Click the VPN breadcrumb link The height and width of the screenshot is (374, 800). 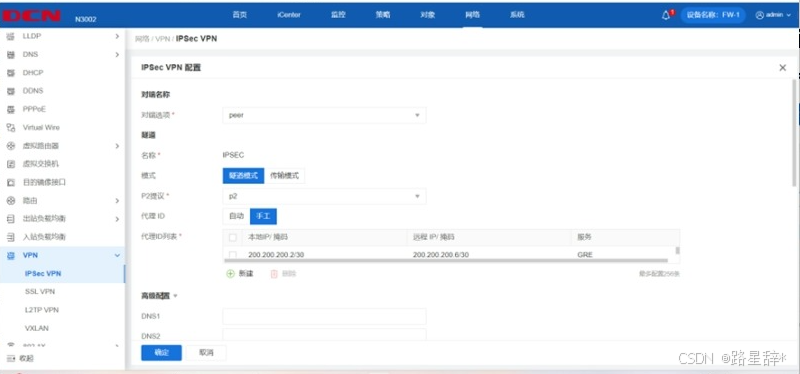pos(162,39)
